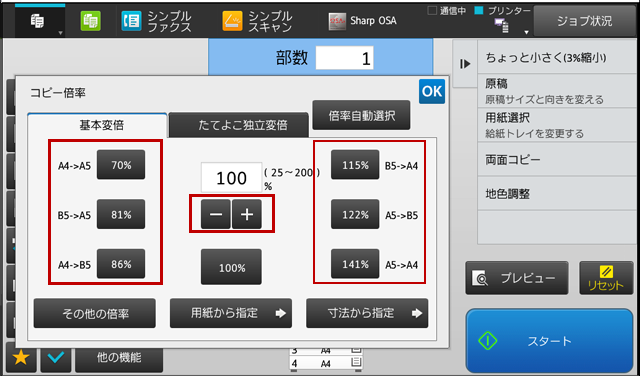This screenshot has width=640, height=376.
Task: Open 原稿 original settings
Action: [x=557, y=91]
